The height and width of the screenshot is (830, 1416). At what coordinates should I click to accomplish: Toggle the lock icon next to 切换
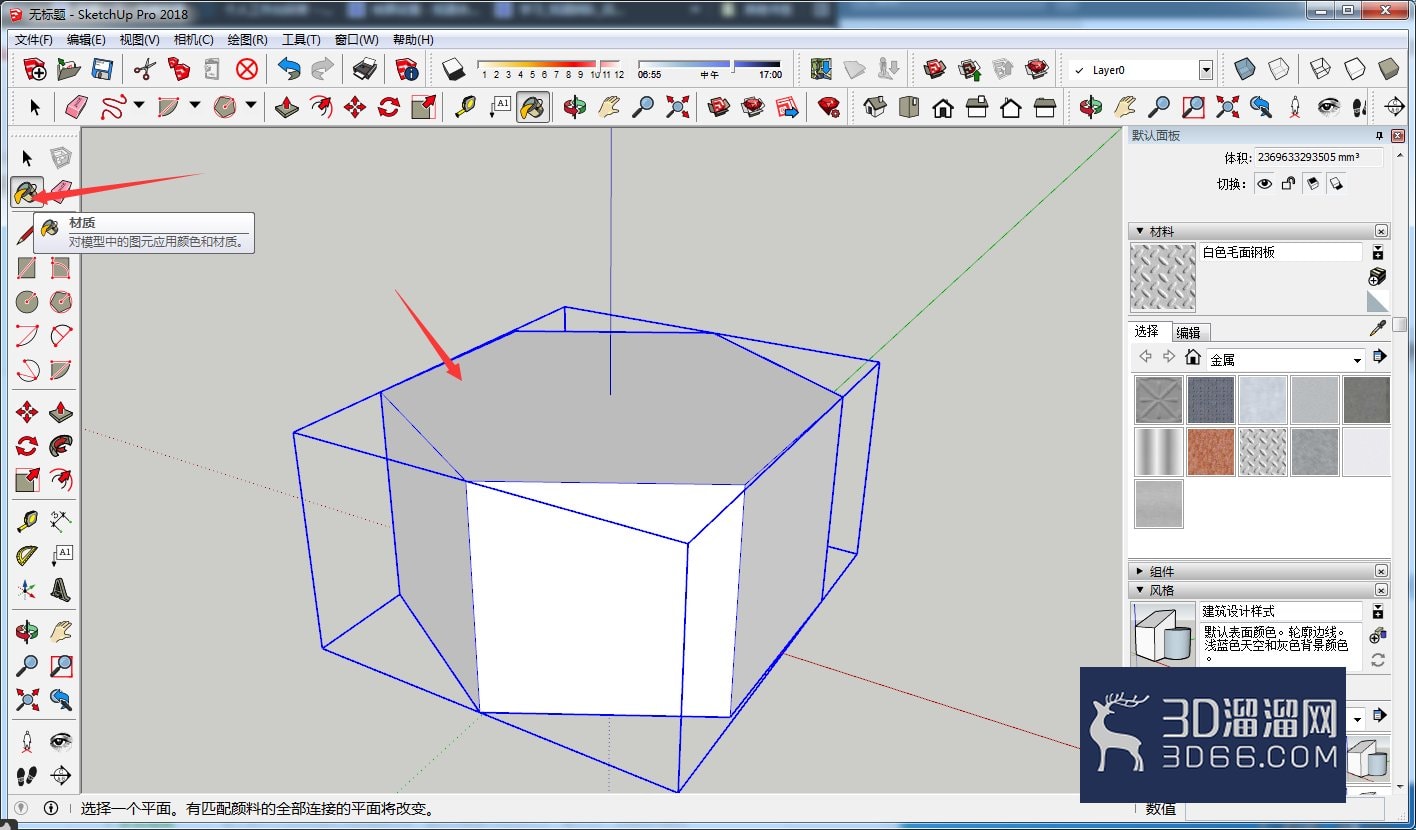[x=1288, y=184]
